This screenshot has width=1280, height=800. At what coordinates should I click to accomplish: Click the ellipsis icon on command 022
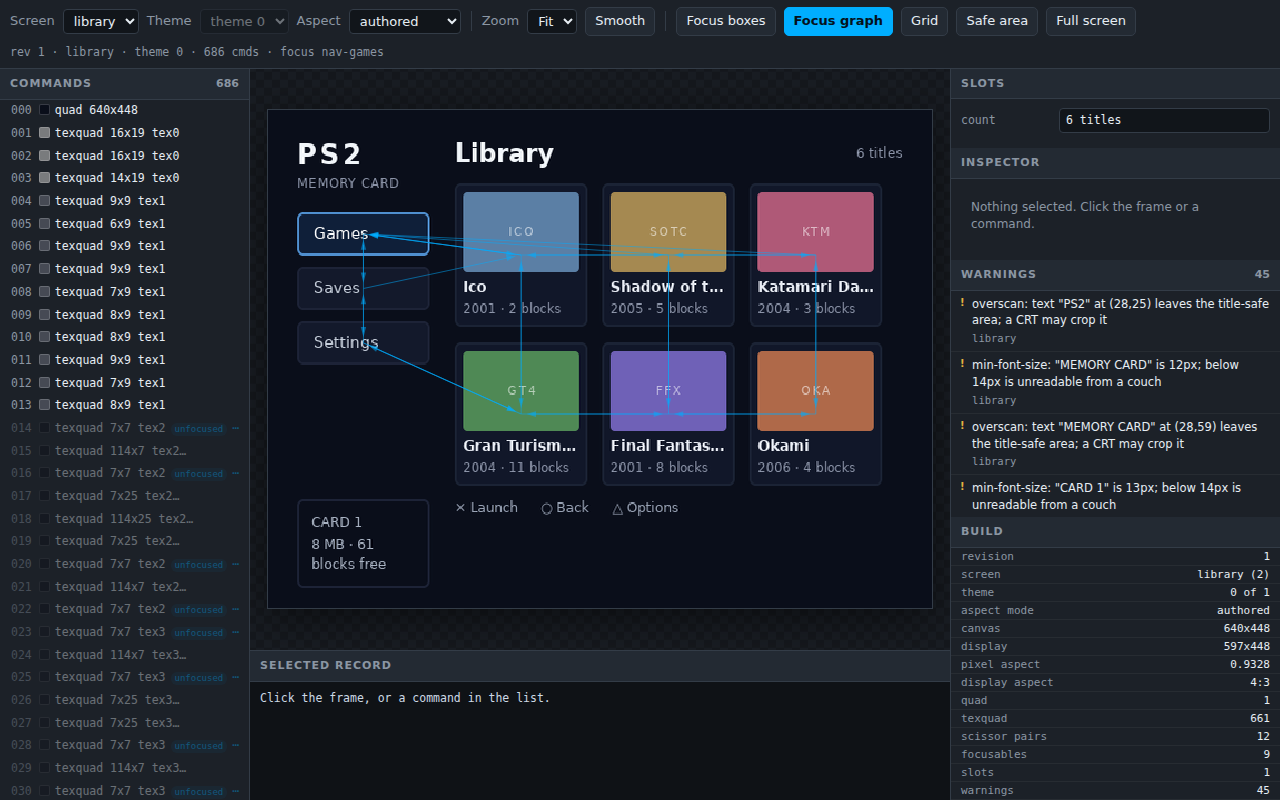pyautogui.click(x=236, y=609)
